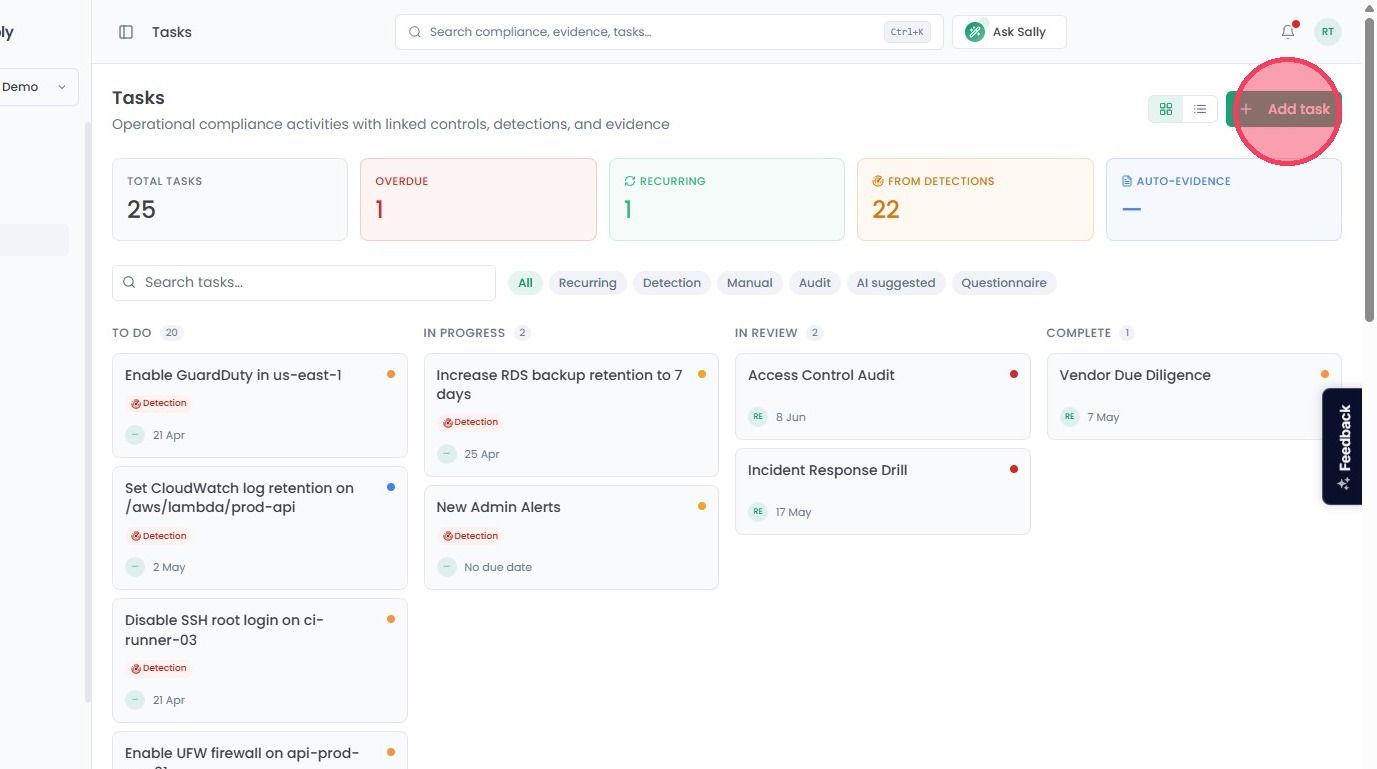This screenshot has width=1377, height=769.
Task: Focus the Search tasks field
Action: click(304, 283)
